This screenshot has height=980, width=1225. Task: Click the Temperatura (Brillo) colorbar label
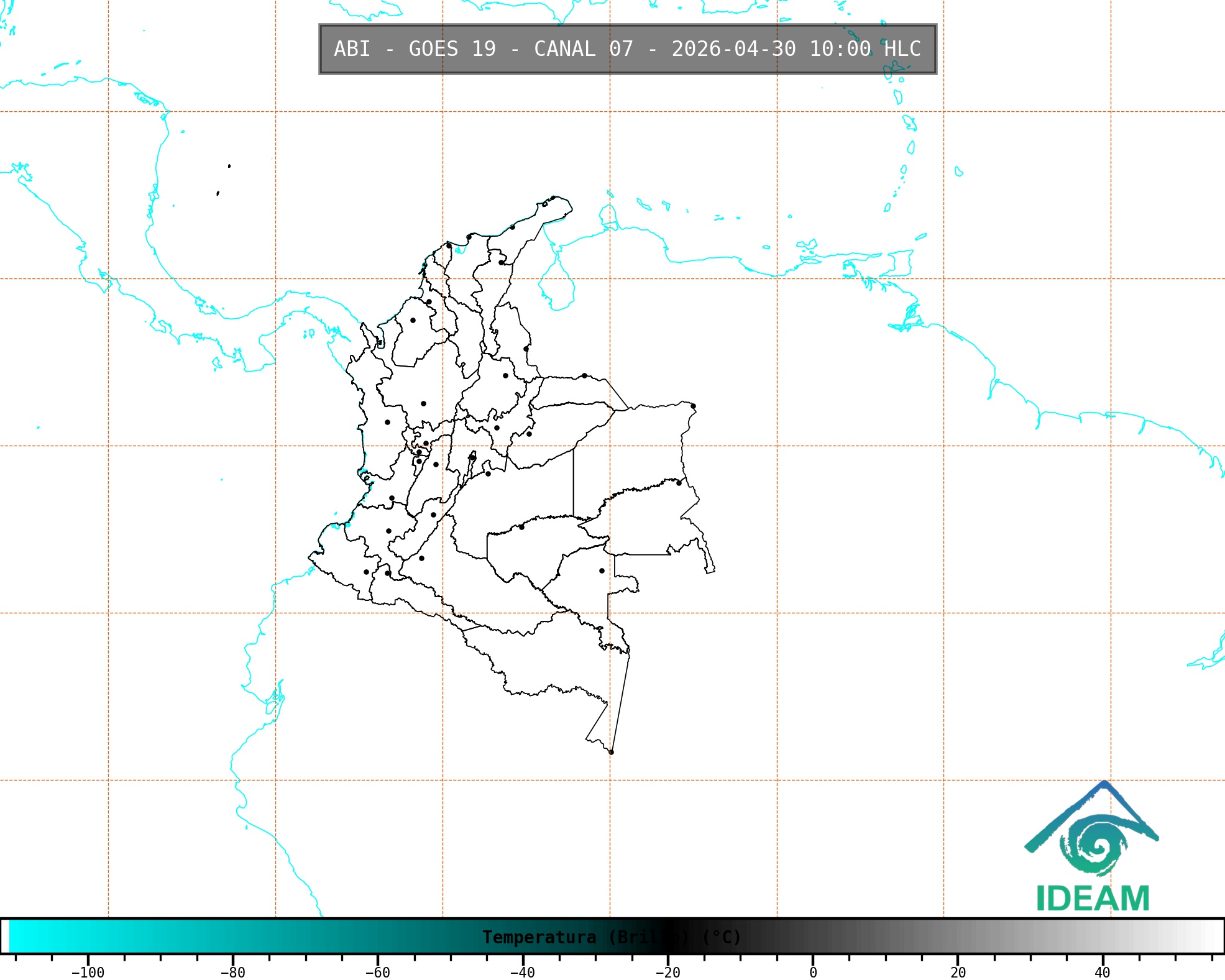[x=612, y=937]
